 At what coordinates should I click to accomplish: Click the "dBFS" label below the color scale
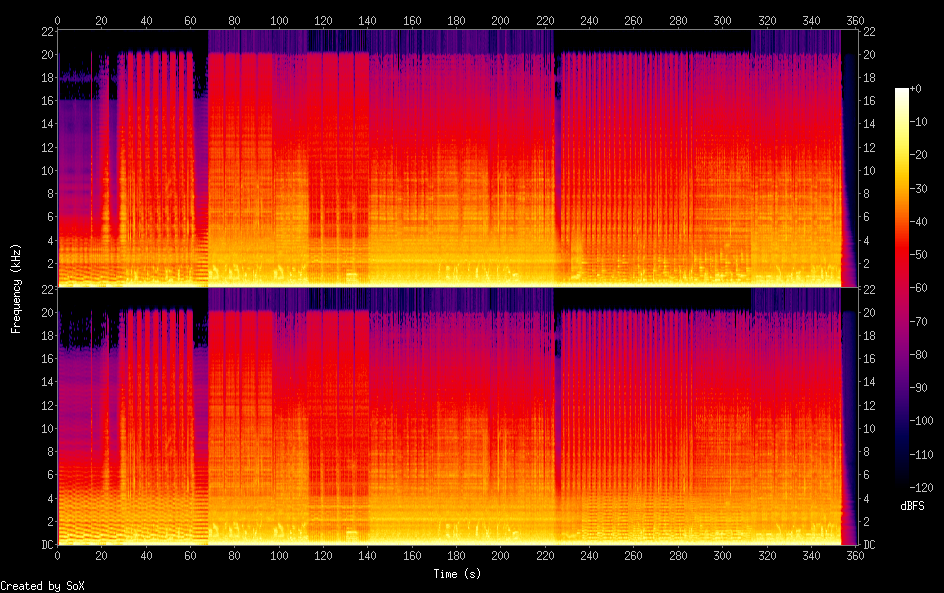pos(912,506)
